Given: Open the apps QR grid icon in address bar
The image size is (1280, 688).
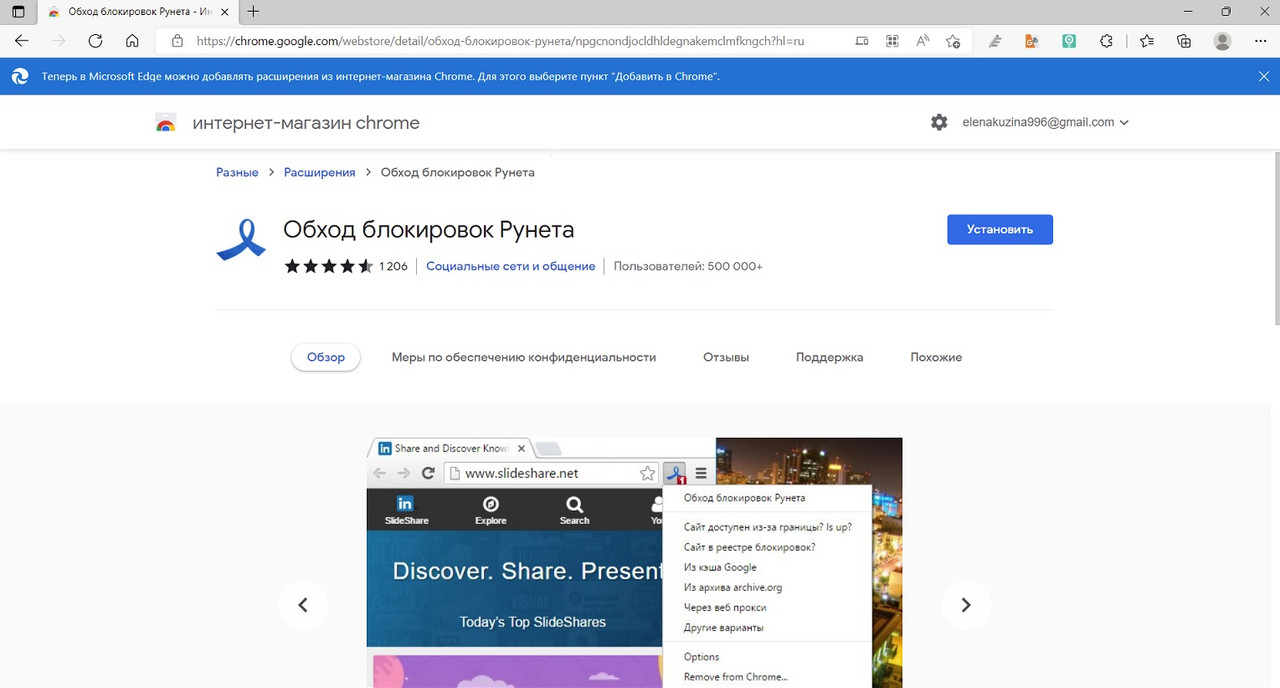Looking at the screenshot, I should 892,41.
